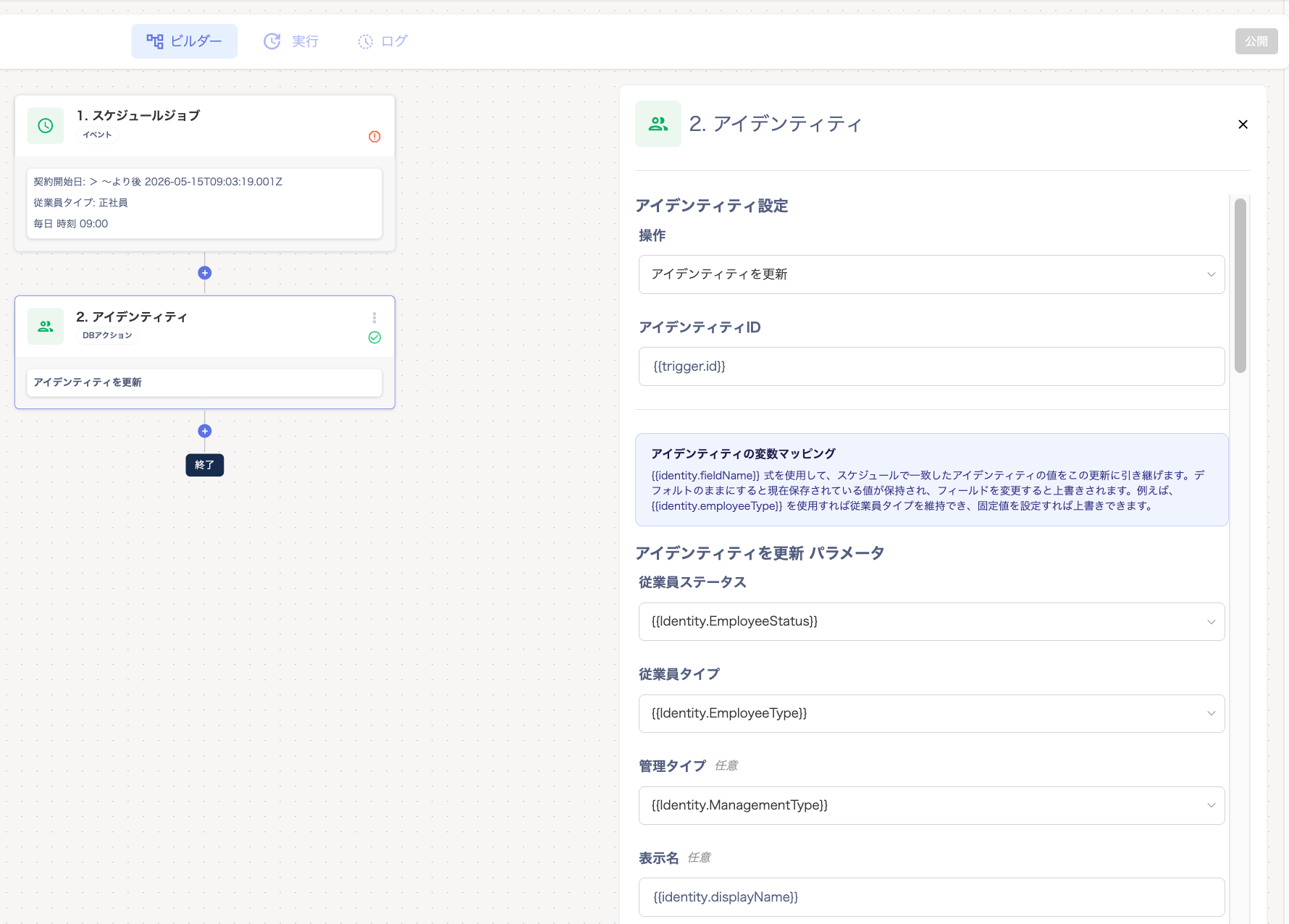
Task: Switch to the ビルダー tab
Action: [x=184, y=41]
